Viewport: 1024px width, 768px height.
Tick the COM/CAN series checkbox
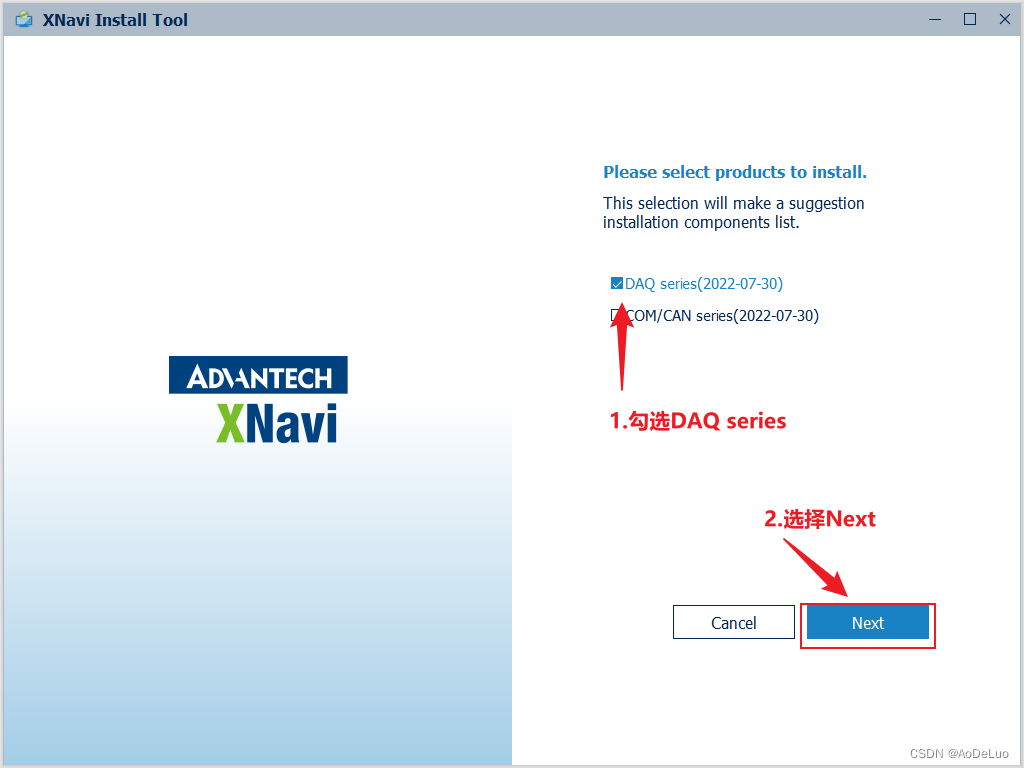pyautogui.click(x=615, y=315)
